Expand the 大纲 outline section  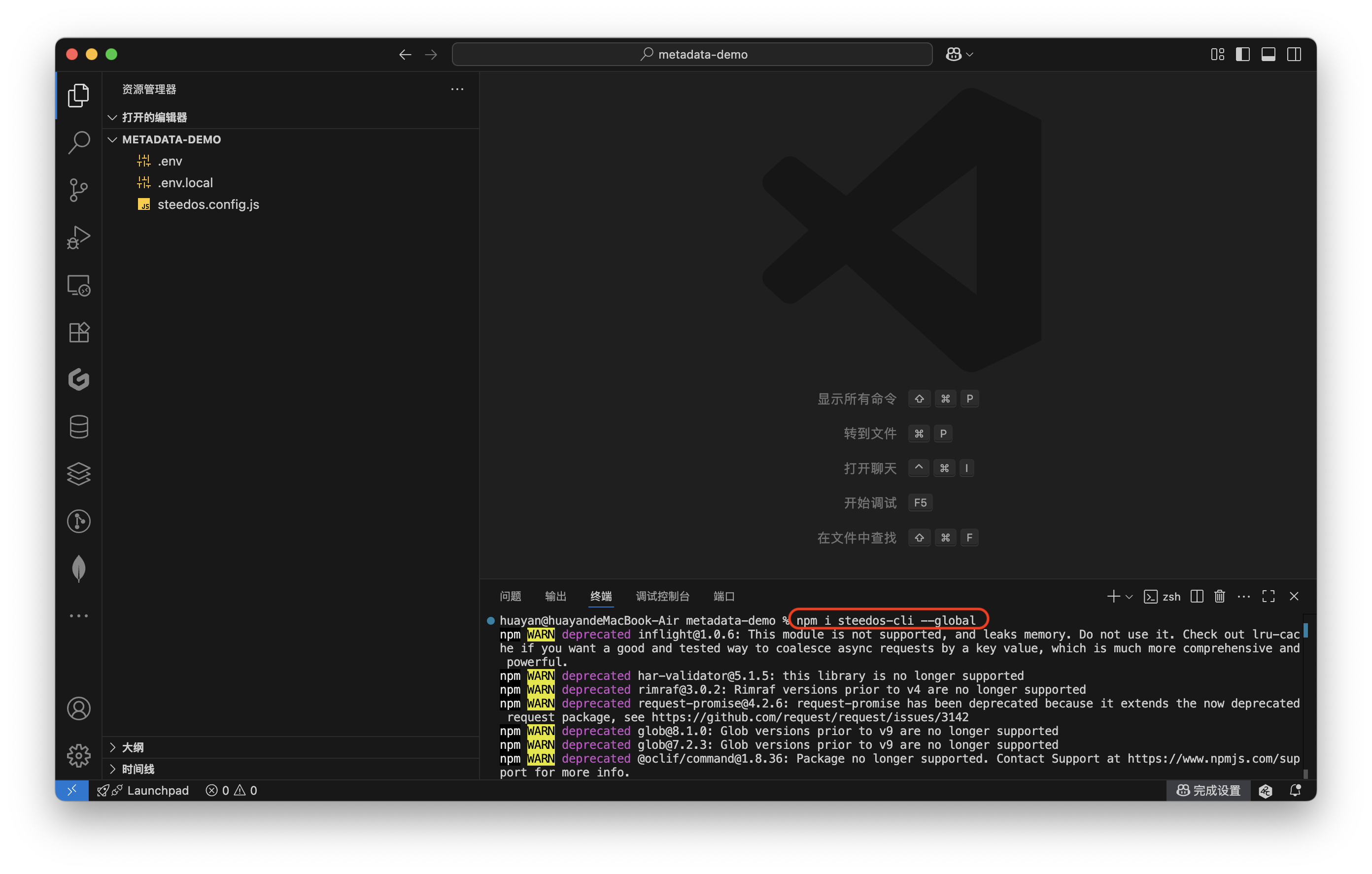(x=291, y=747)
